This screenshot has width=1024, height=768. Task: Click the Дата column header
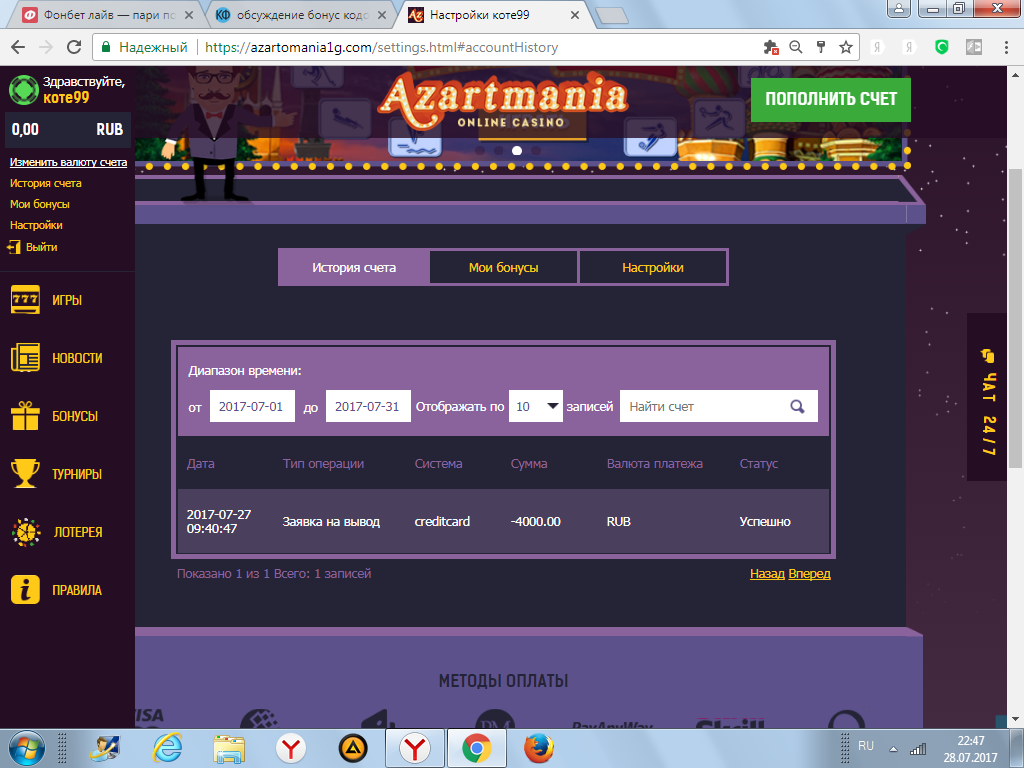(200, 464)
